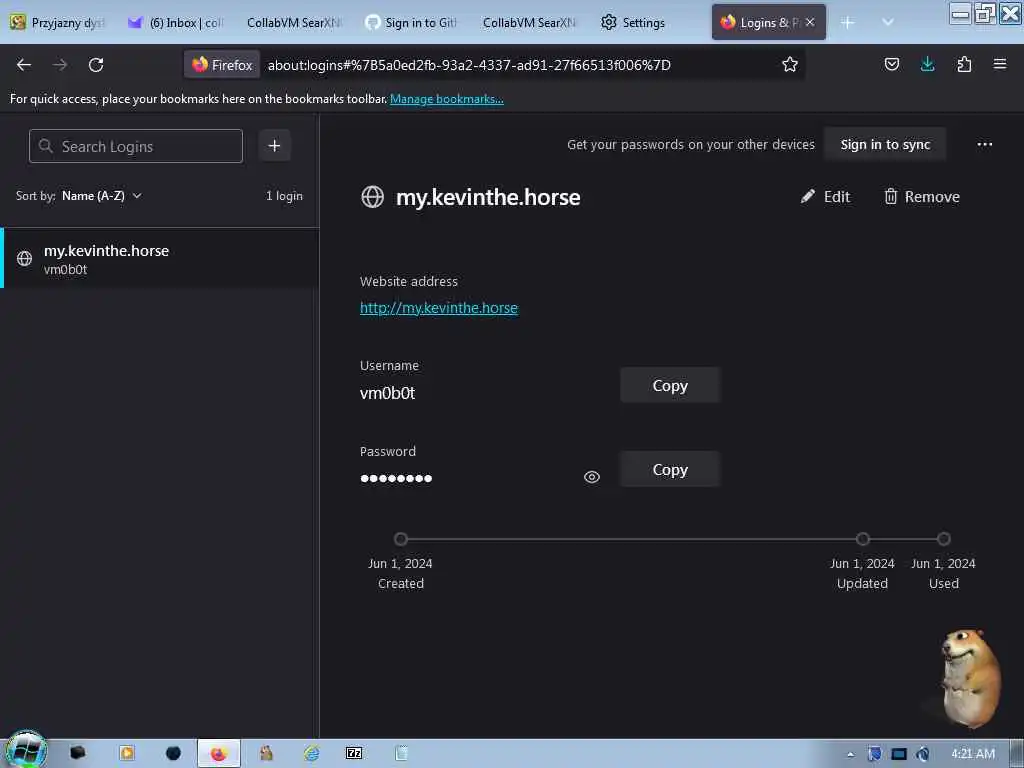Open the media player taskbar icon

(127, 753)
